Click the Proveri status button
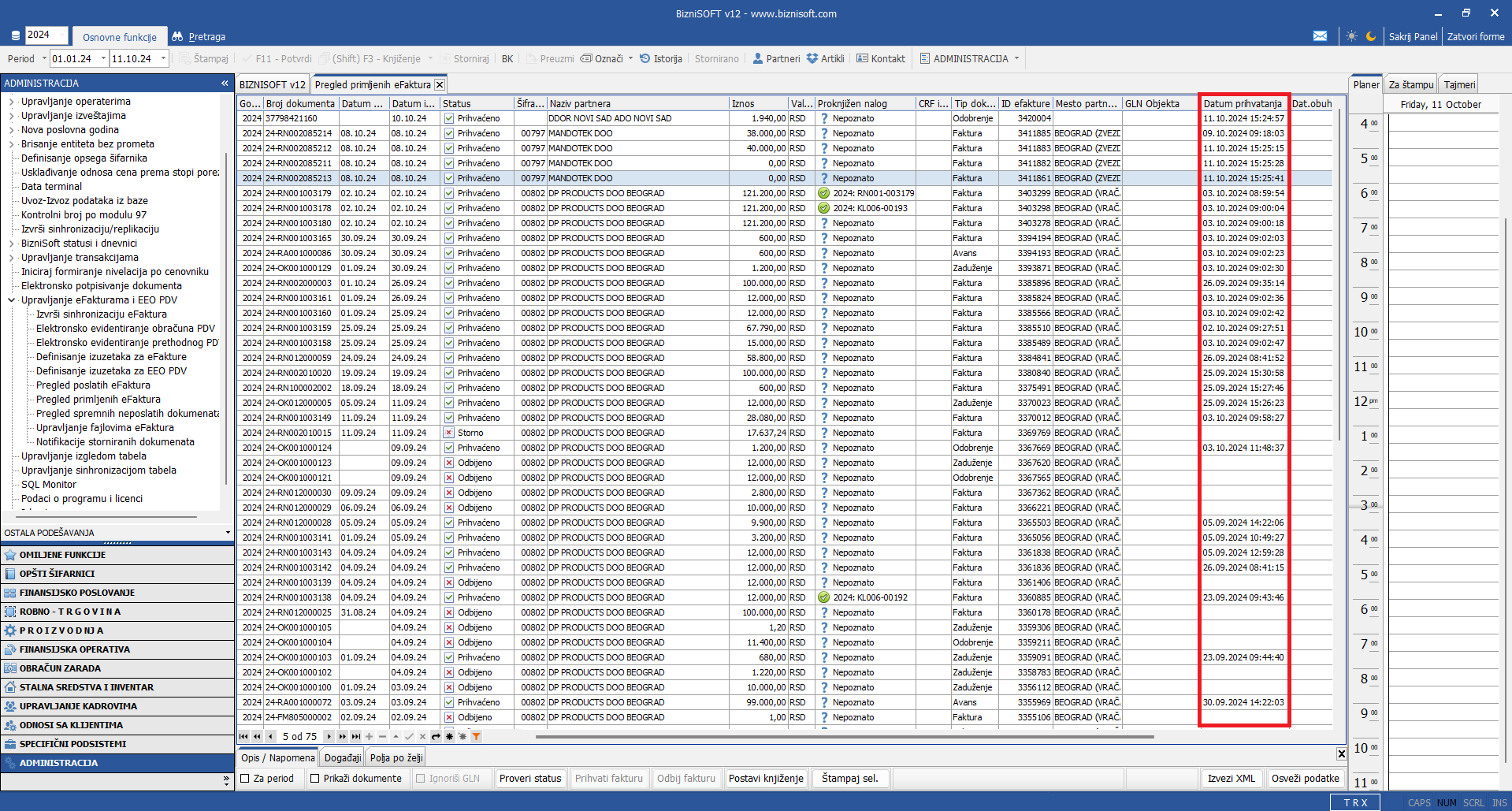Screen dimensions: 1512x811 pyautogui.click(x=530, y=779)
